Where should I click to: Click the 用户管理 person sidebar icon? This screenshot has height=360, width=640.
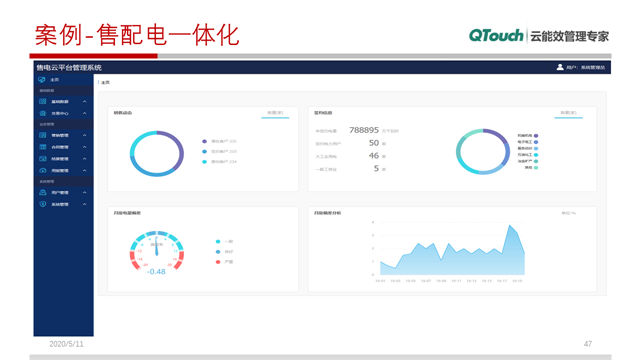click(42, 192)
